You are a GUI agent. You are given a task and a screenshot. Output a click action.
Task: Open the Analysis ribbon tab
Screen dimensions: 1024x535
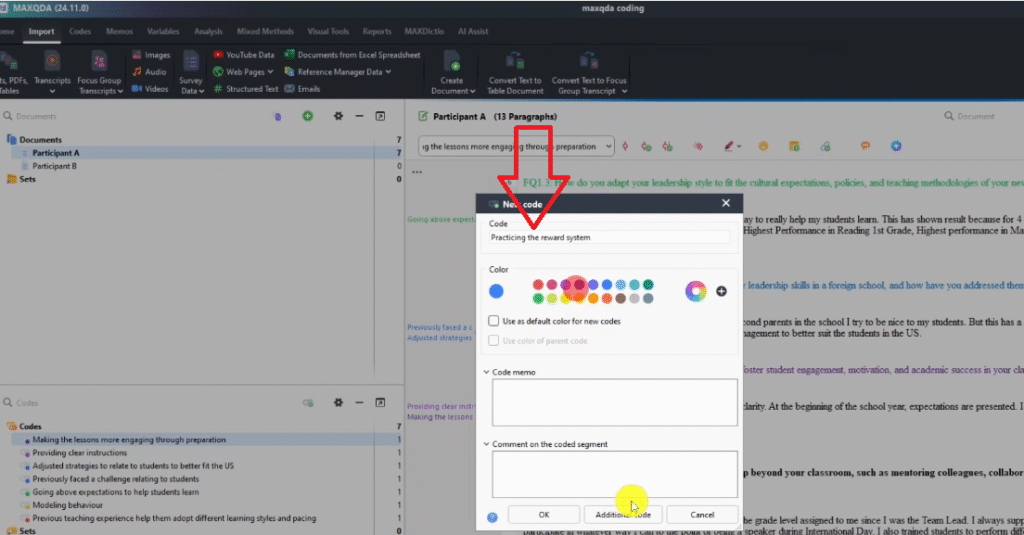coord(208,32)
